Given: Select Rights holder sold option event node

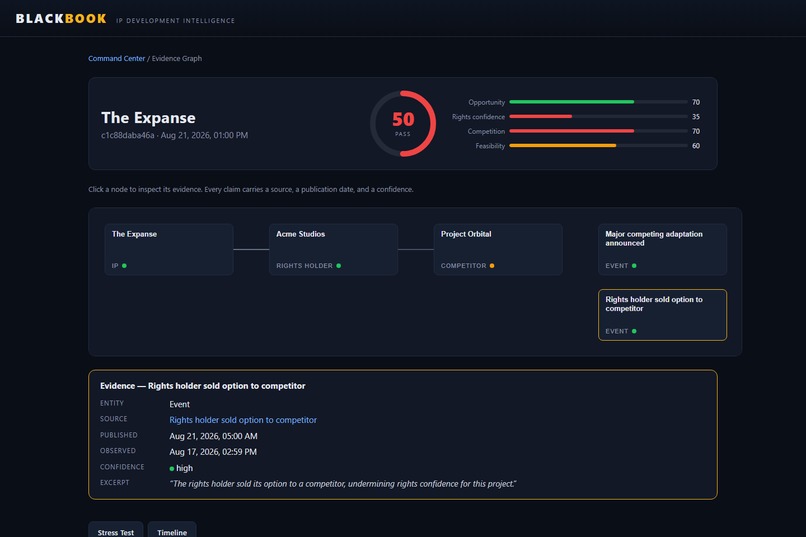Looking at the screenshot, I should [x=662, y=315].
